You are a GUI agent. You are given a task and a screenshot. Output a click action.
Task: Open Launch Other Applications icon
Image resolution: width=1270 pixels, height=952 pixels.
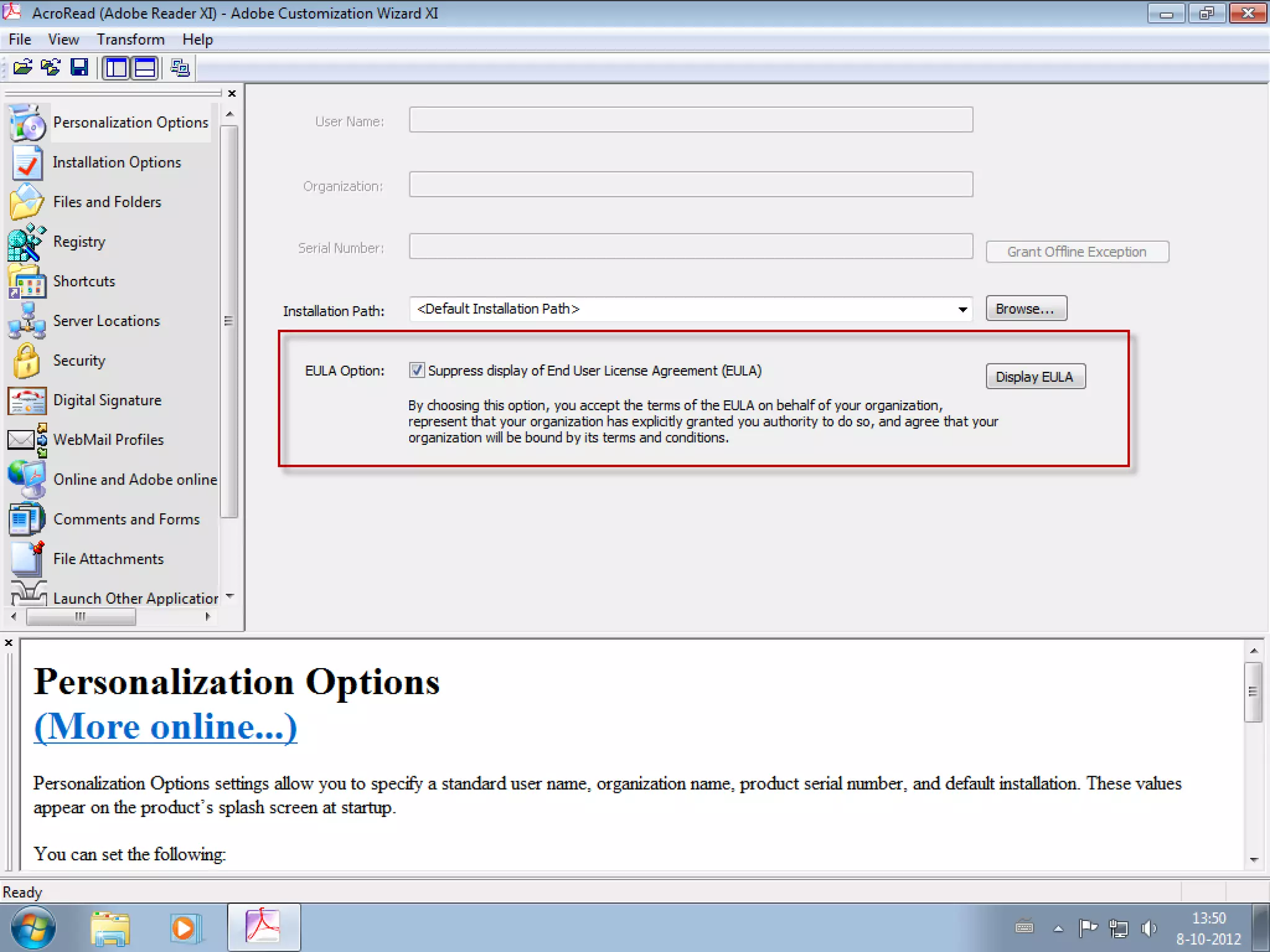29,593
